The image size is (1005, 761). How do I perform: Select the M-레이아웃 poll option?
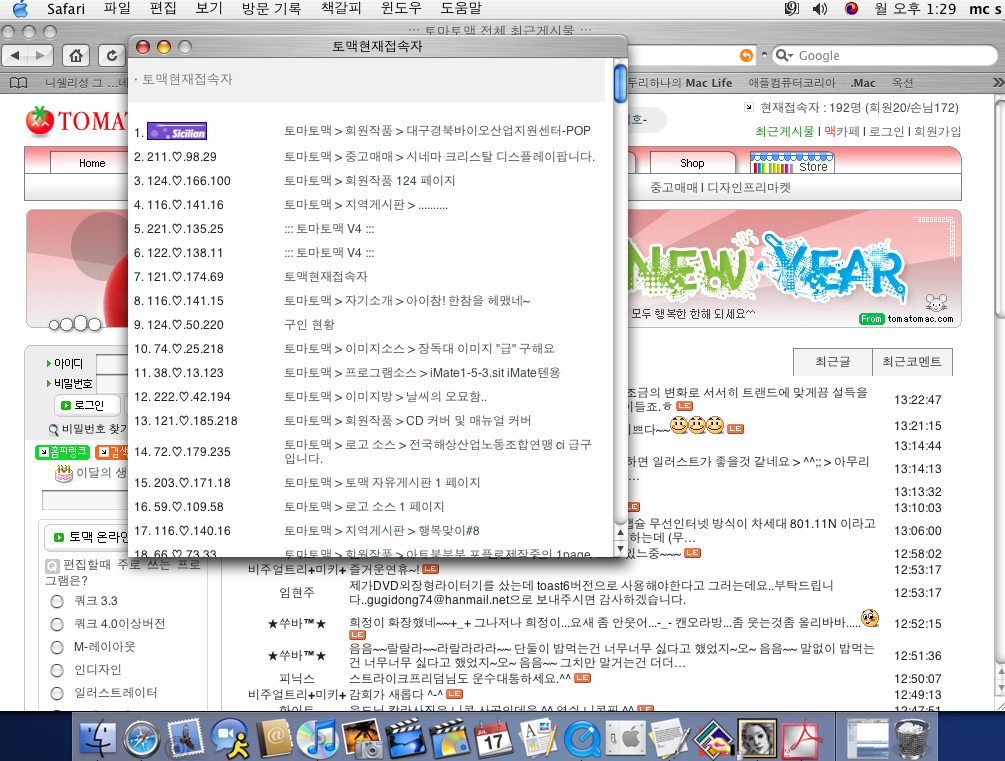point(57,647)
